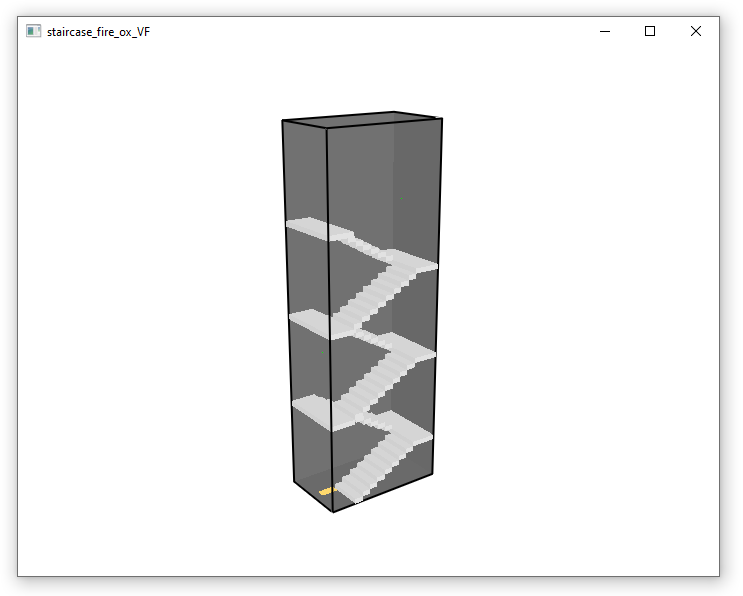Close the staircase_fire_ox_VF window
This screenshot has width=743, height=596.
coord(695,31)
